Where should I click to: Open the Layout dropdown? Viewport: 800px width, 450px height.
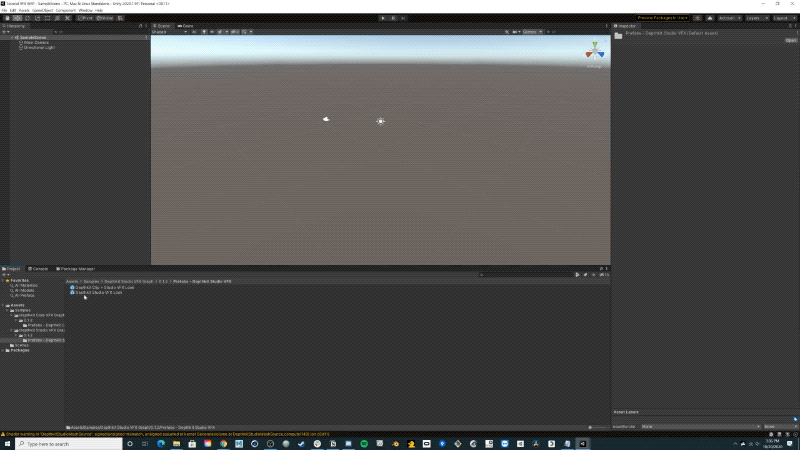click(782, 18)
